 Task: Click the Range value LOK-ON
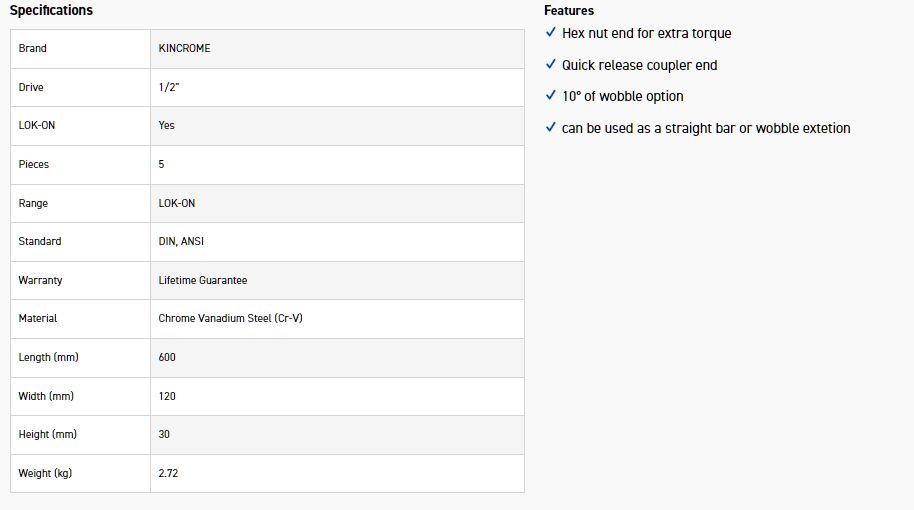click(x=177, y=203)
